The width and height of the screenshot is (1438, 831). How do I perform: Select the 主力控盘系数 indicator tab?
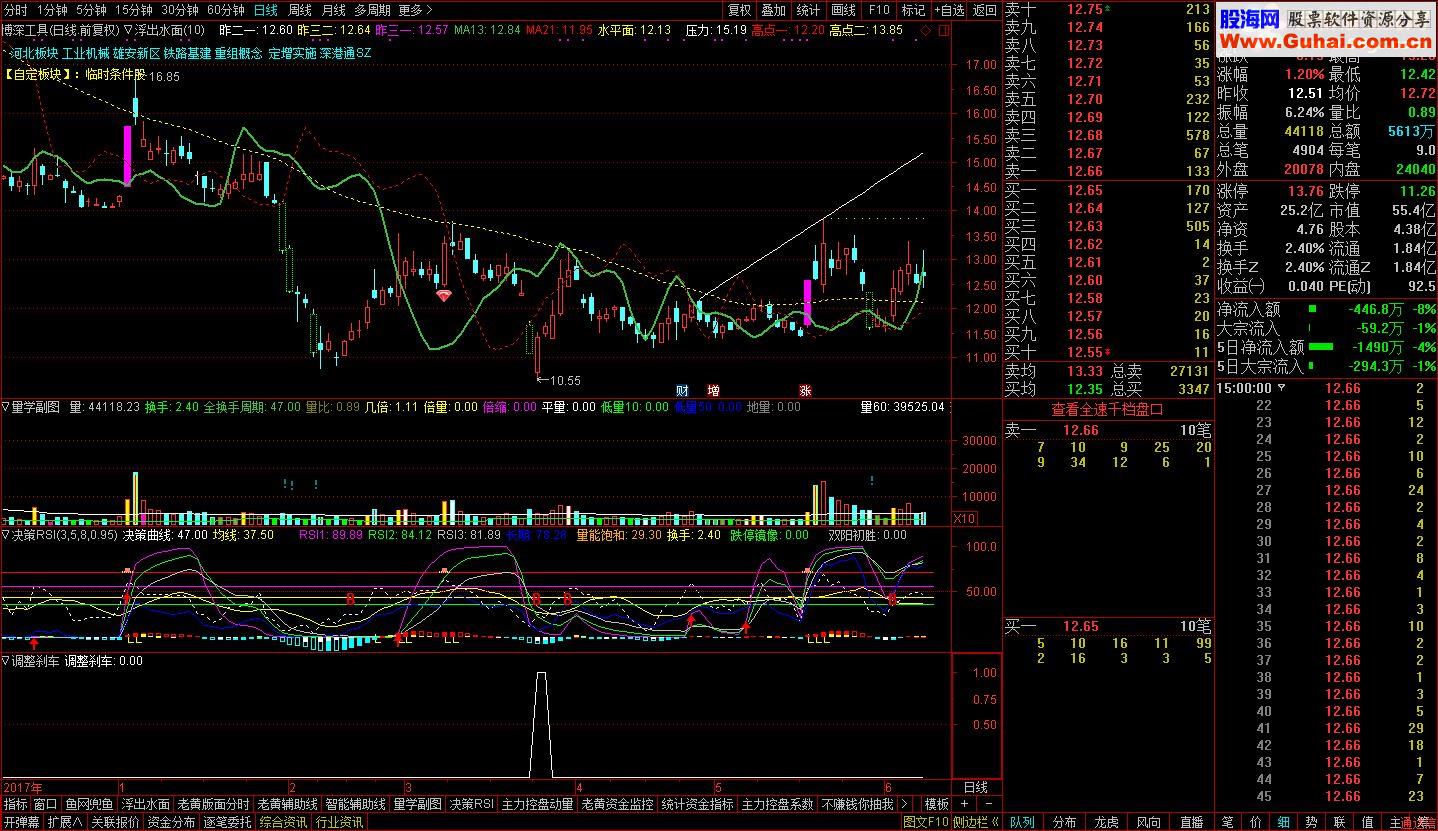click(x=777, y=804)
